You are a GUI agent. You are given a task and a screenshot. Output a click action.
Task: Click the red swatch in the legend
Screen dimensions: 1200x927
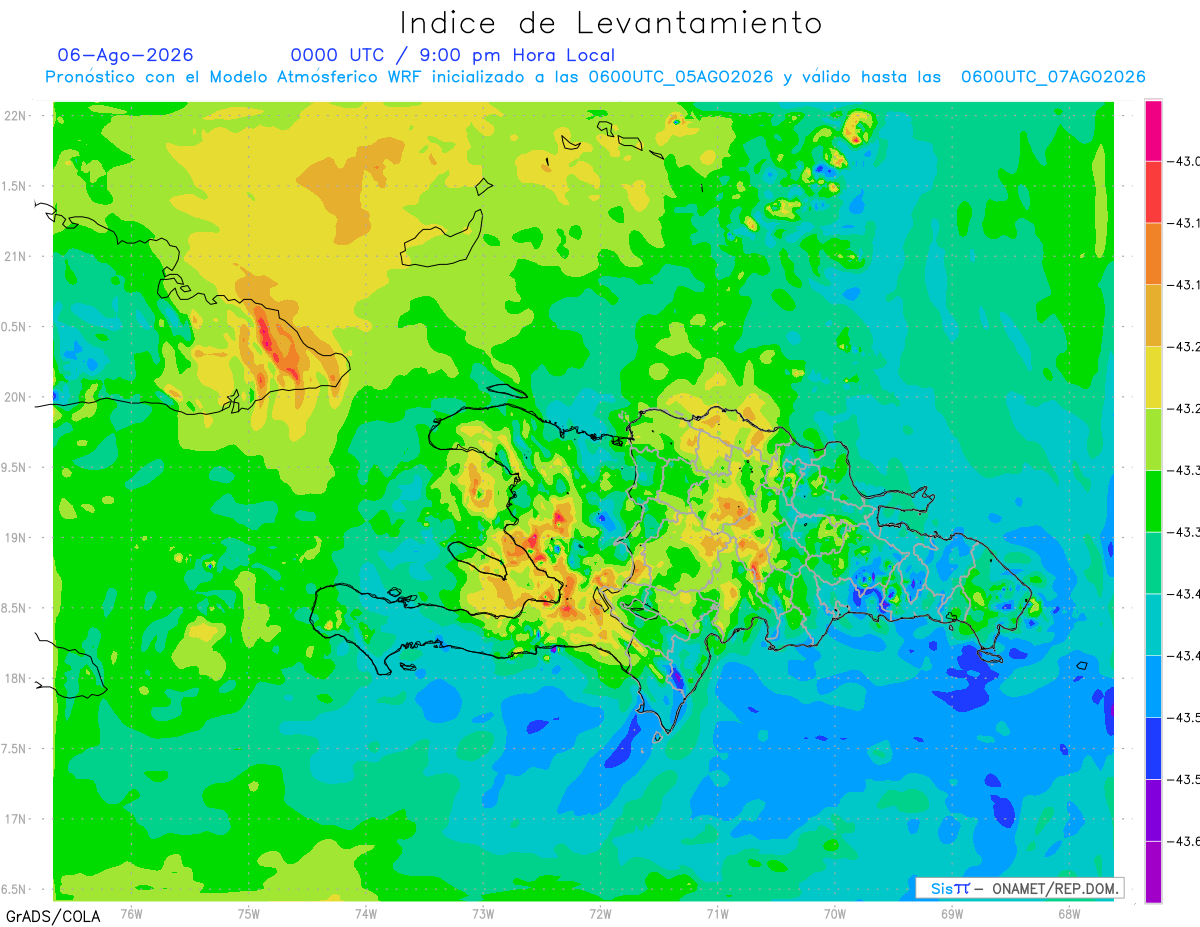click(x=1153, y=192)
